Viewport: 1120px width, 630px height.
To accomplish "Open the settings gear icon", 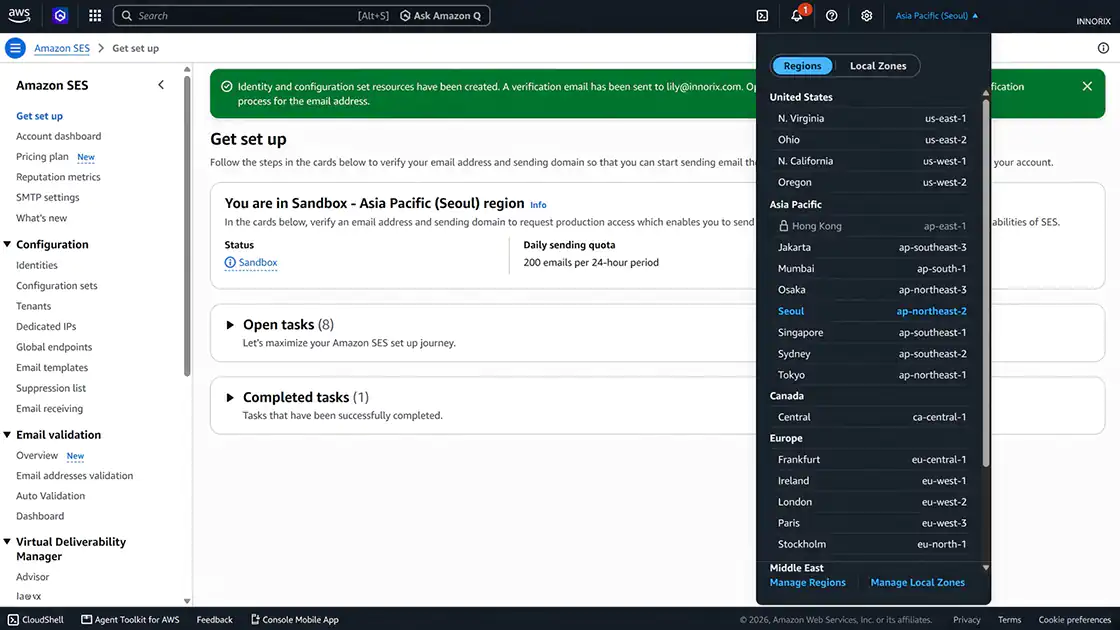I will click(866, 15).
